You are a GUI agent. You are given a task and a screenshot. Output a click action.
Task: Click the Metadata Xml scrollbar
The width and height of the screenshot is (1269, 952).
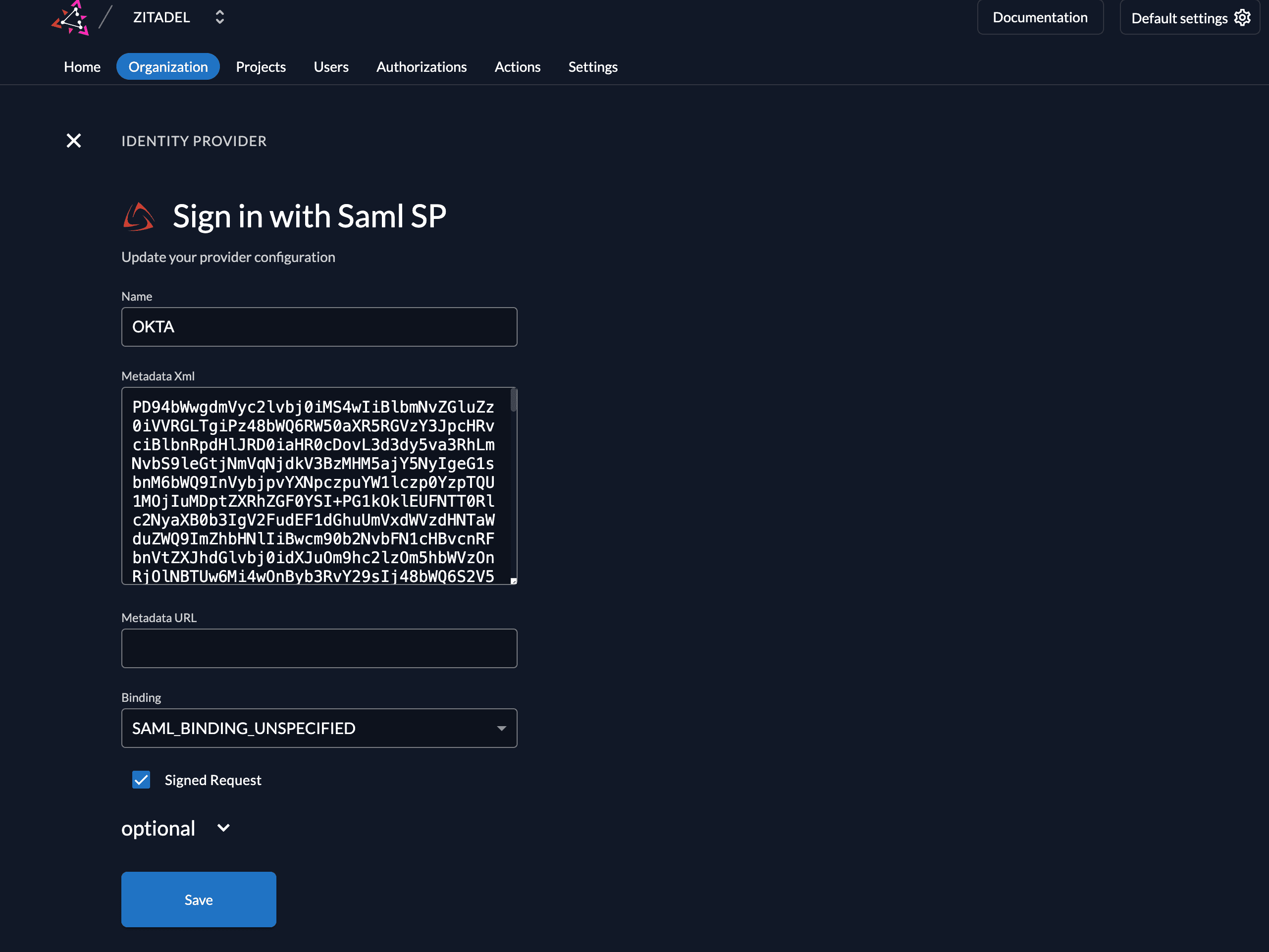[x=514, y=401]
